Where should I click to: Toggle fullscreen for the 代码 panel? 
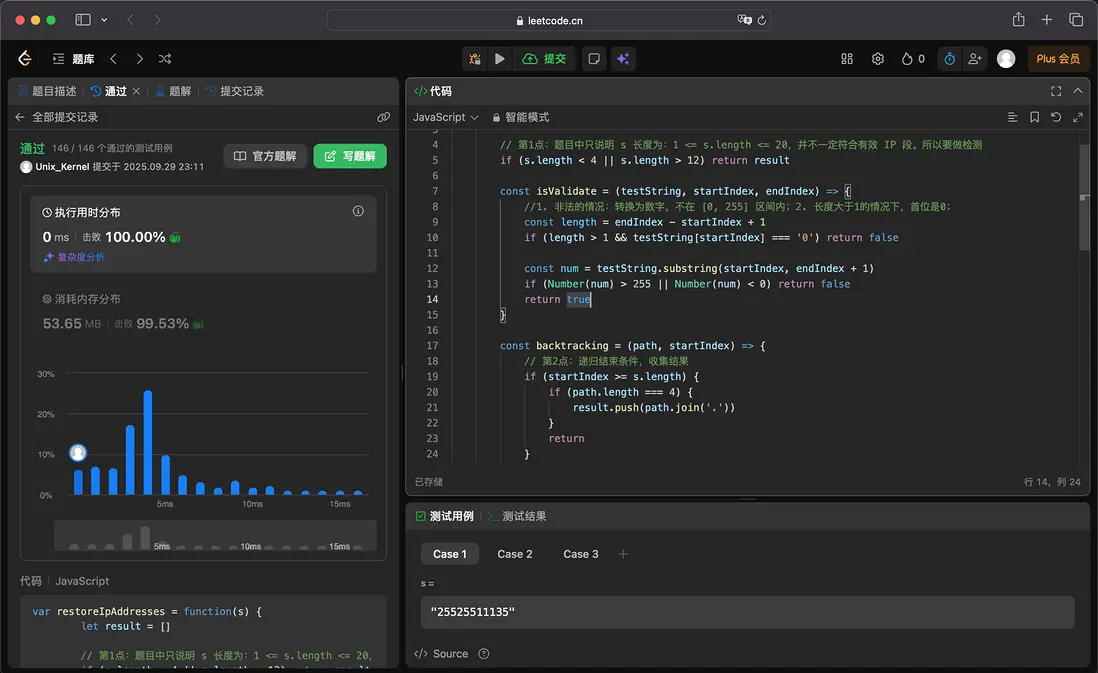[1056, 91]
